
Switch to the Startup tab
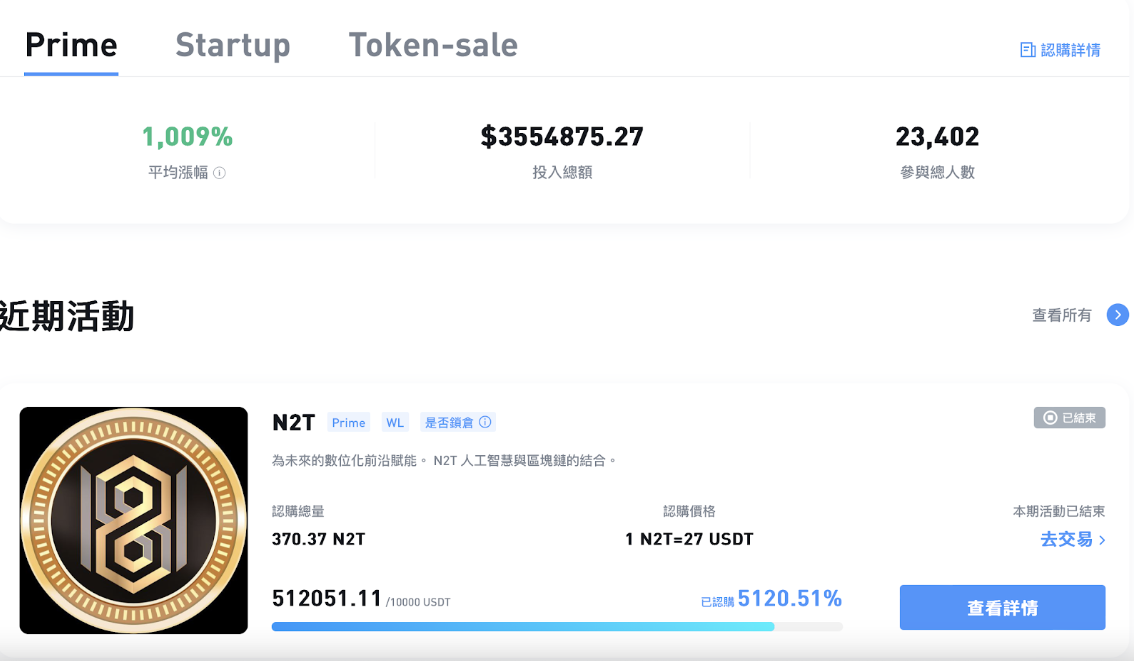point(232,45)
